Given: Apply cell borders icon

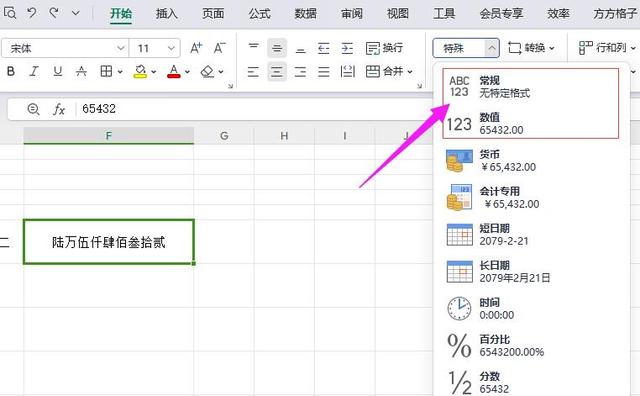Looking at the screenshot, I should point(106,72).
